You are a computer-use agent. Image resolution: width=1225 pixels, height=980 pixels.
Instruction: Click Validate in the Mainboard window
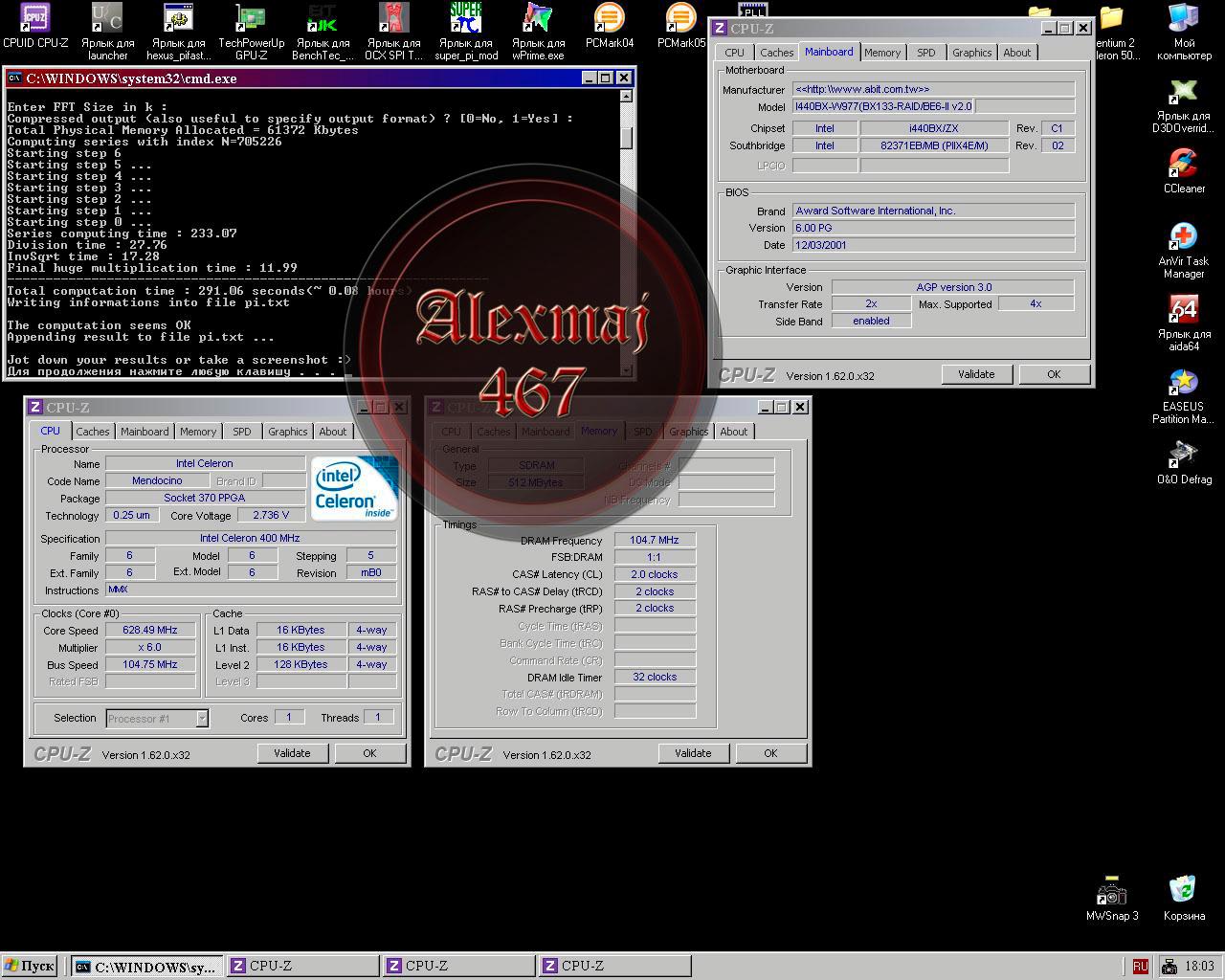[976, 374]
